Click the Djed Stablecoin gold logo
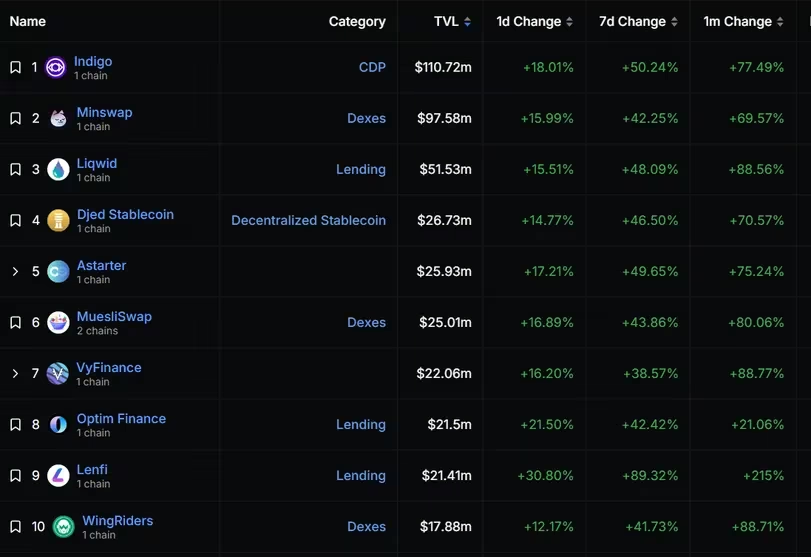The width and height of the screenshot is (811, 557). coord(58,220)
